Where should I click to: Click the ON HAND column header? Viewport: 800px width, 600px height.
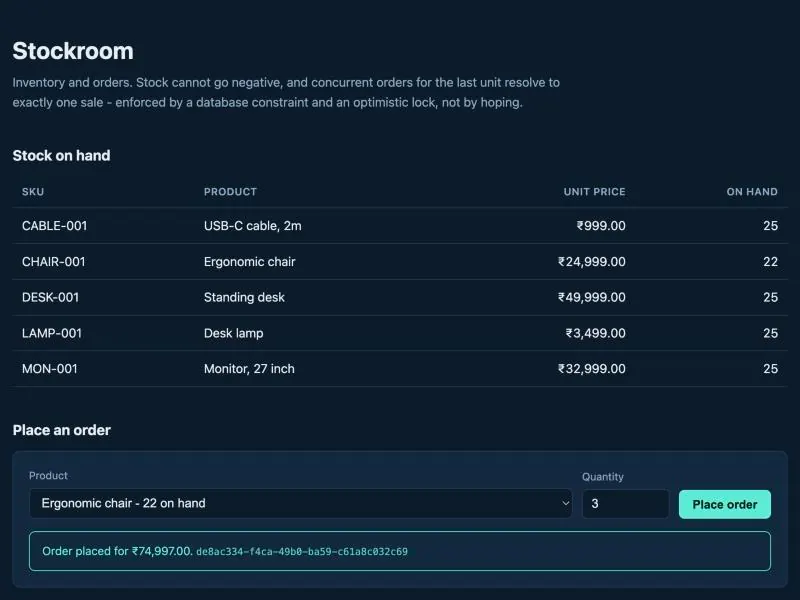[x=752, y=192]
